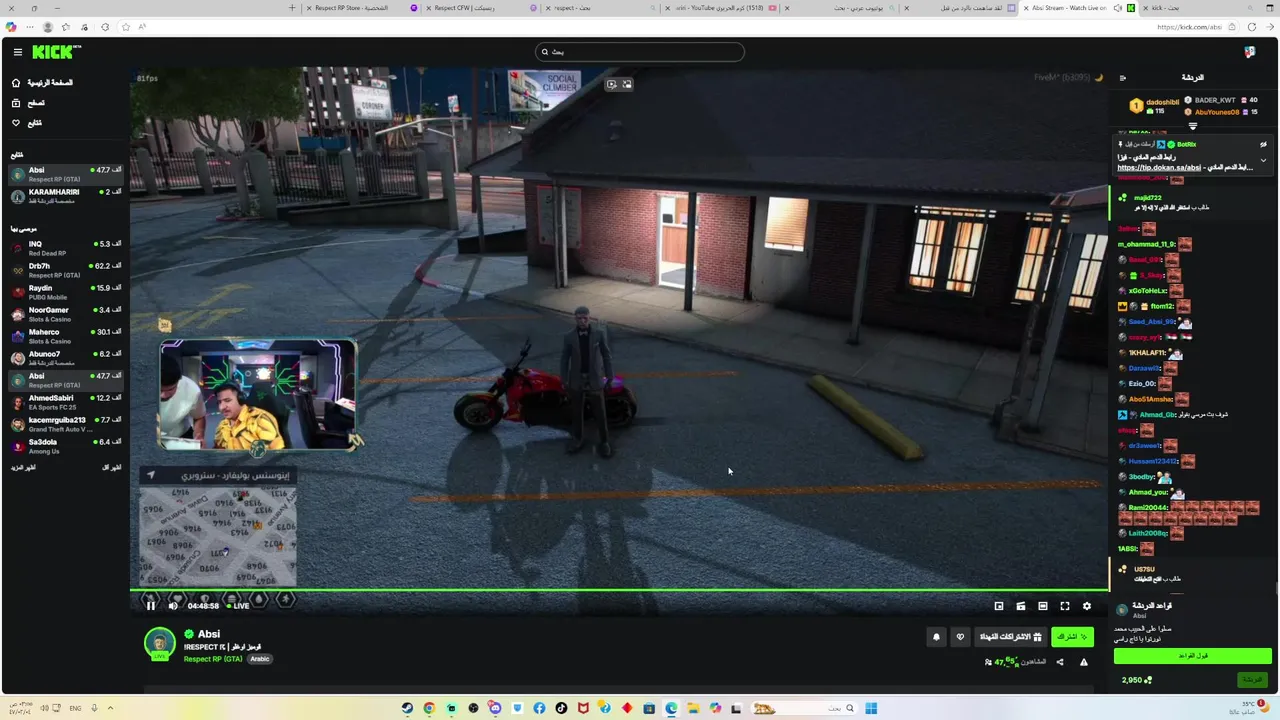The height and width of the screenshot is (720, 1280).
Task: Open Raydin PUBG Mobile channel
Action: pyautogui.click(x=65, y=292)
